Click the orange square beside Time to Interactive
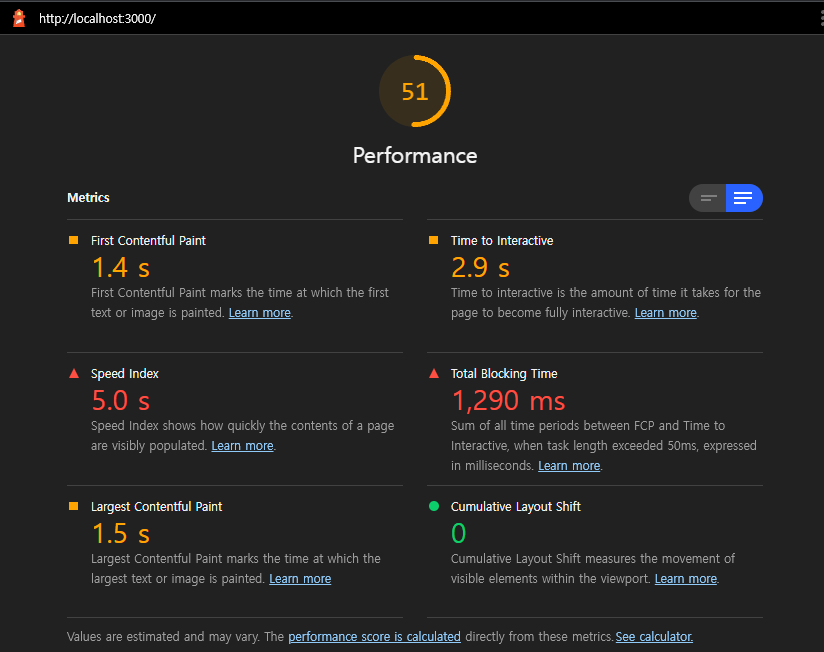824x652 pixels. pos(434,240)
